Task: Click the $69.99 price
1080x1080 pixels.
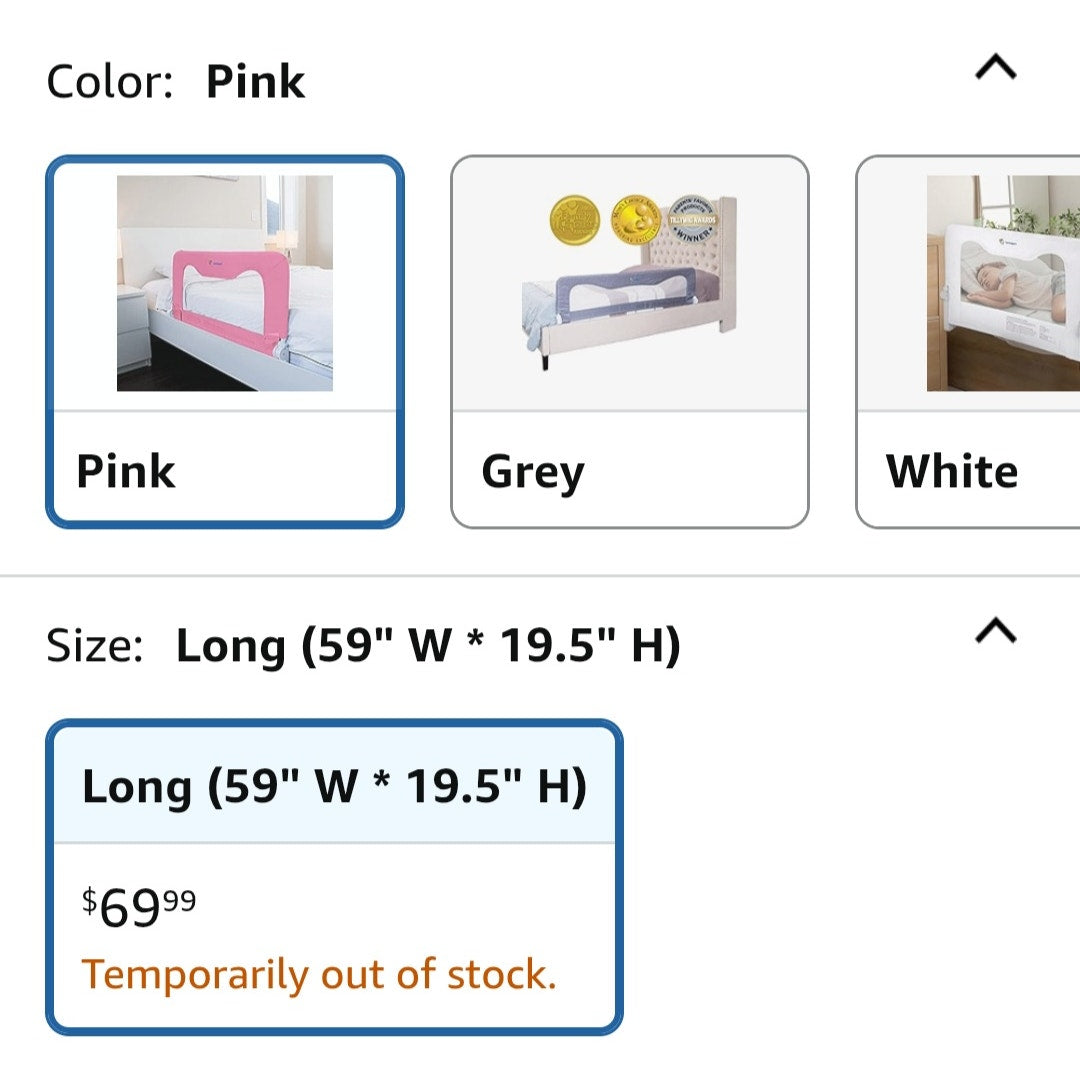Action: coord(139,907)
